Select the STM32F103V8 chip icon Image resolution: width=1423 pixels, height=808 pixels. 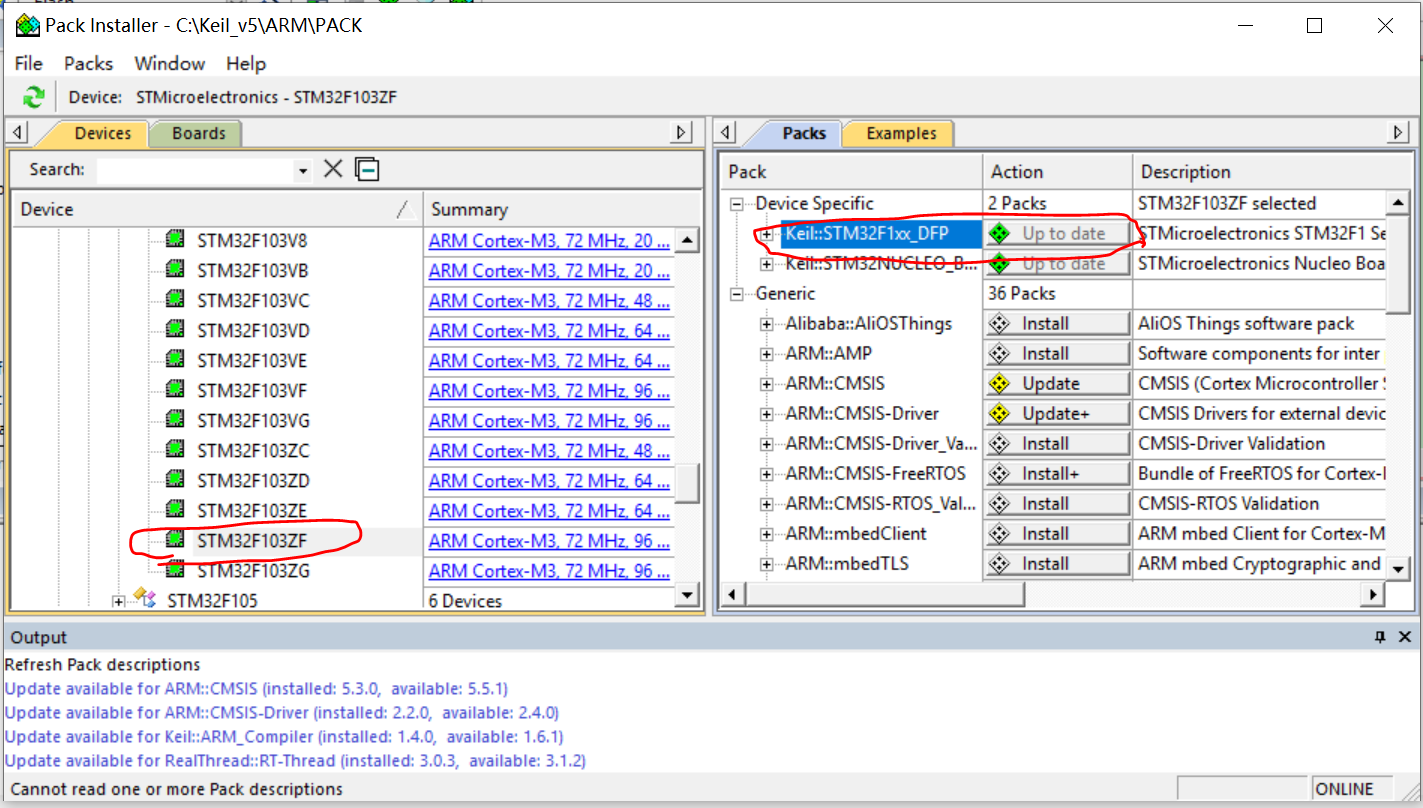coord(175,240)
